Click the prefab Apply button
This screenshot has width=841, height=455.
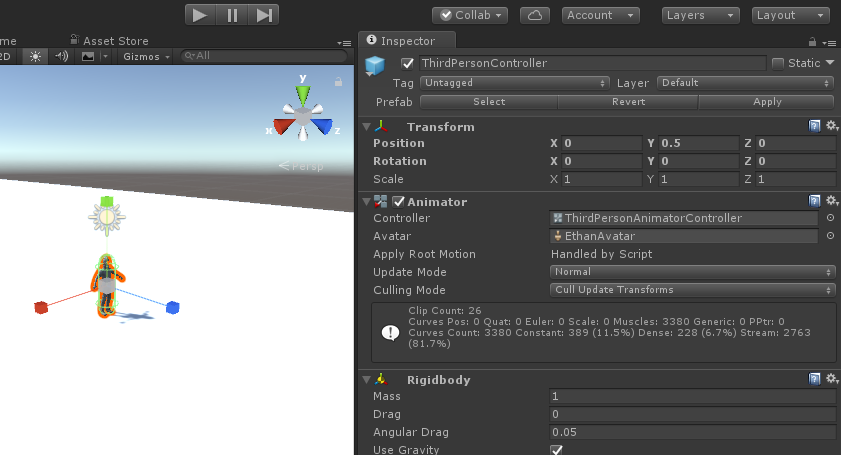(x=767, y=101)
